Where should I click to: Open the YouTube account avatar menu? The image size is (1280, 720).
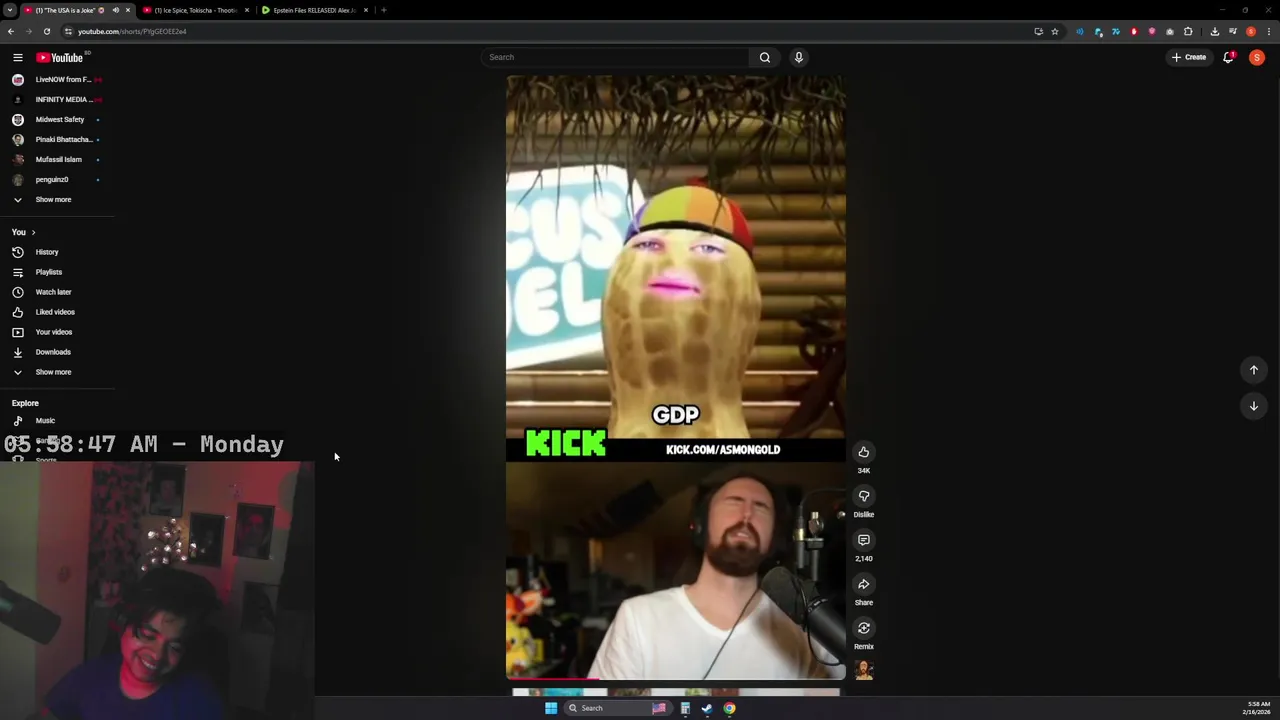(1257, 57)
